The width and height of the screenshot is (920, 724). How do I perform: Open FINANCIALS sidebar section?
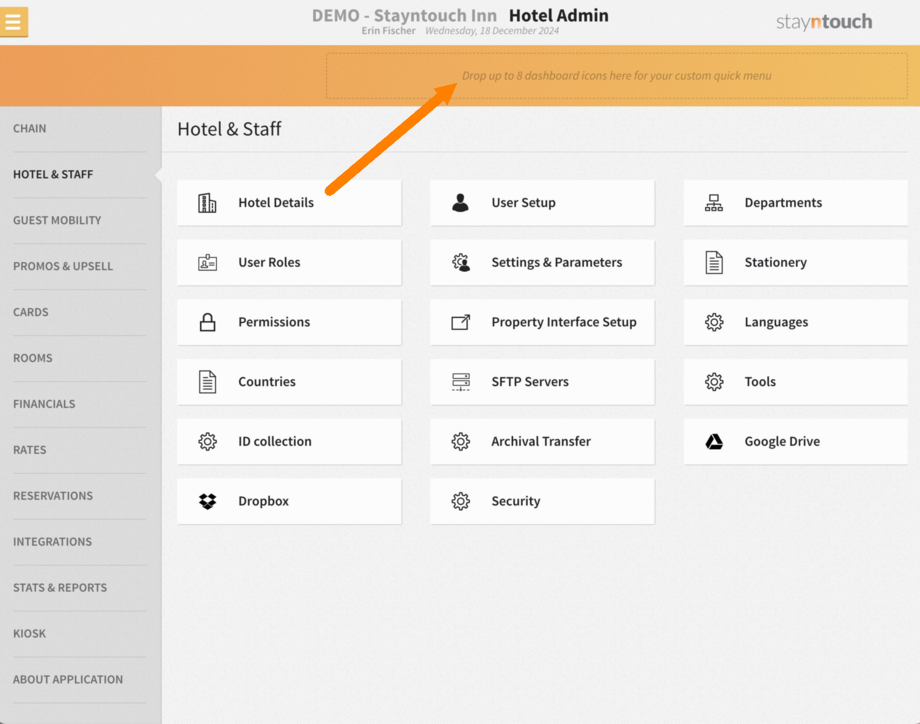click(44, 404)
